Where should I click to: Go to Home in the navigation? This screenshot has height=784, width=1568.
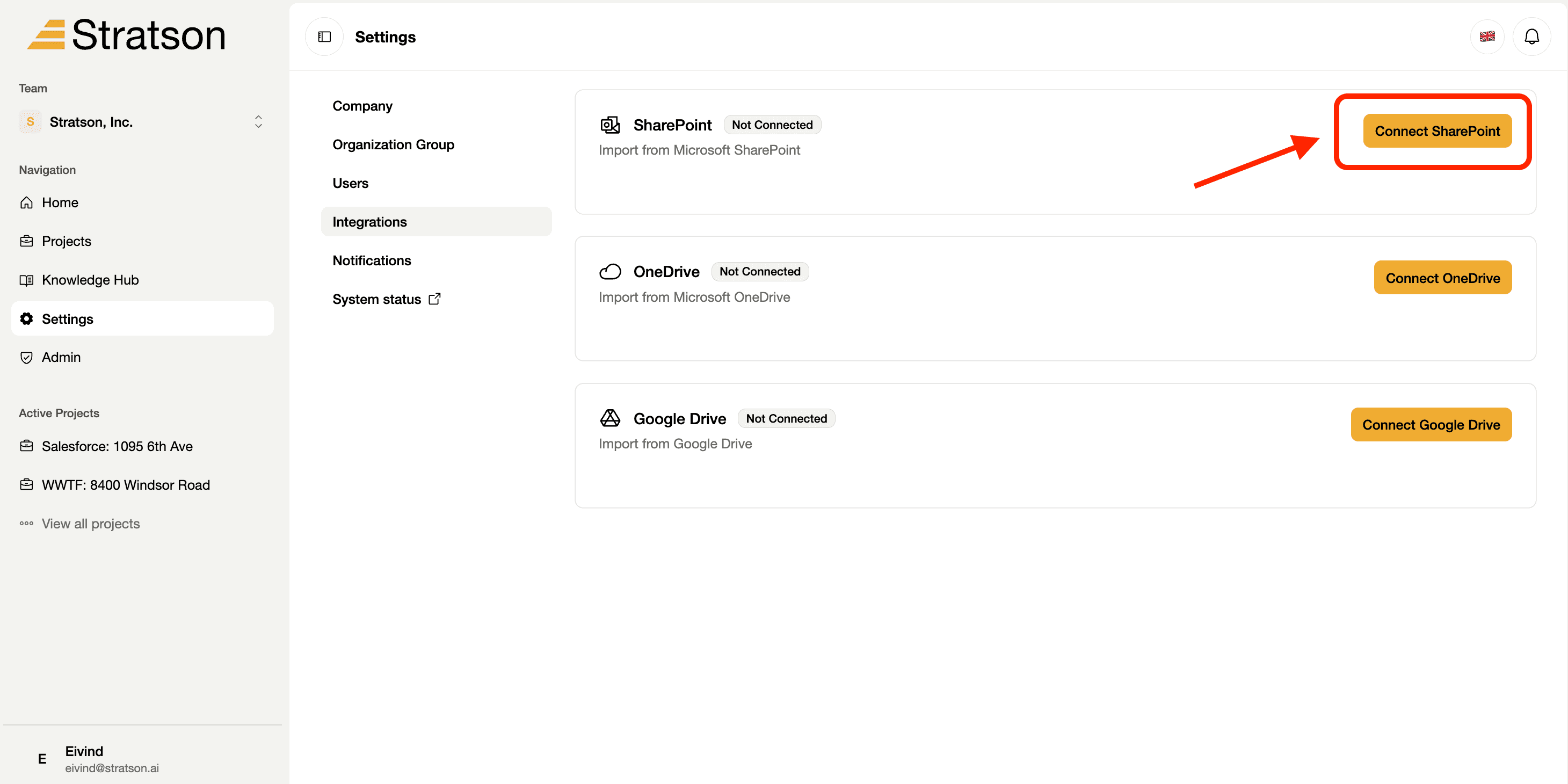pos(142,202)
